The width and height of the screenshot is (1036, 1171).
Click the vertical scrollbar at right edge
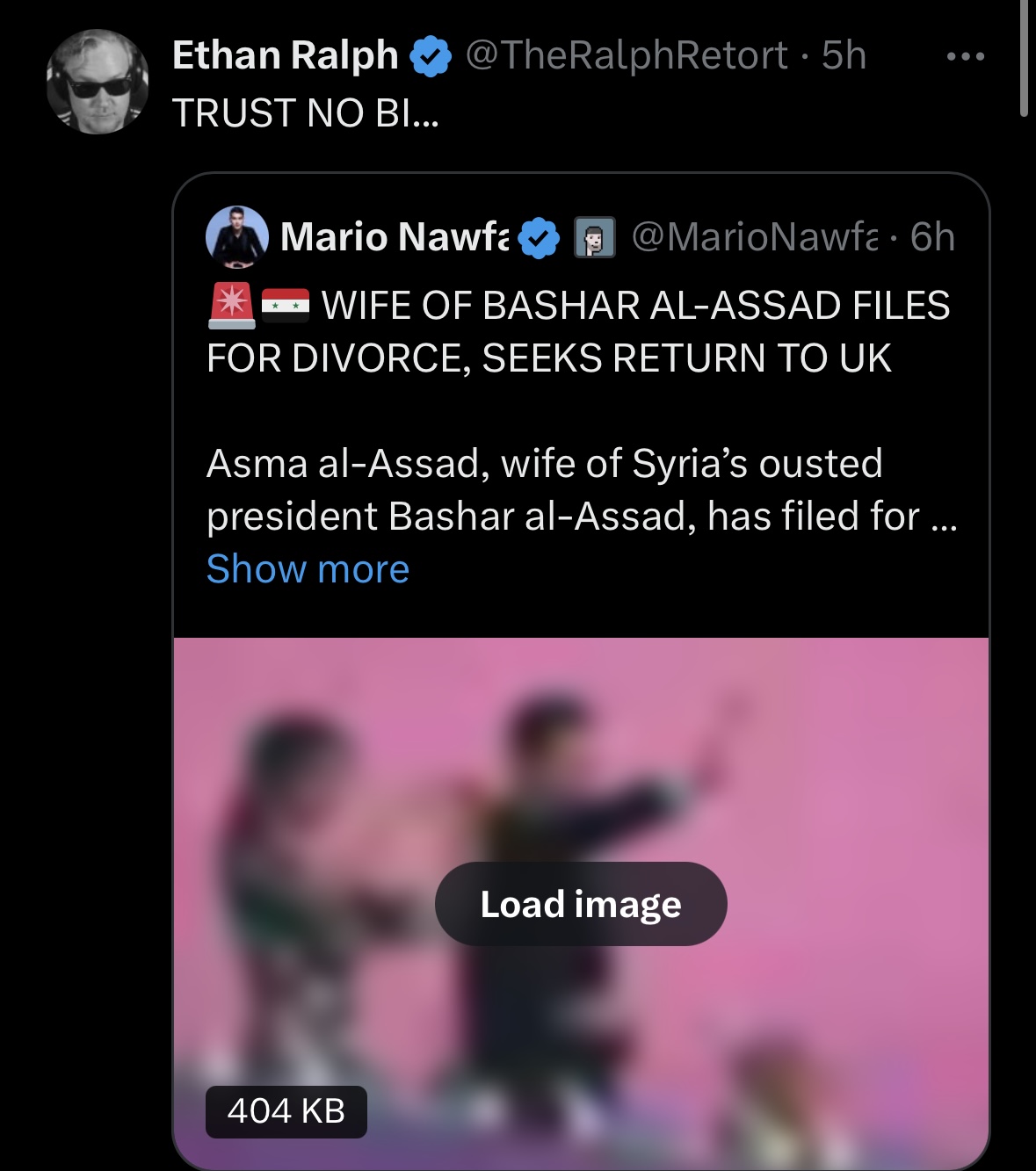(1024, 58)
